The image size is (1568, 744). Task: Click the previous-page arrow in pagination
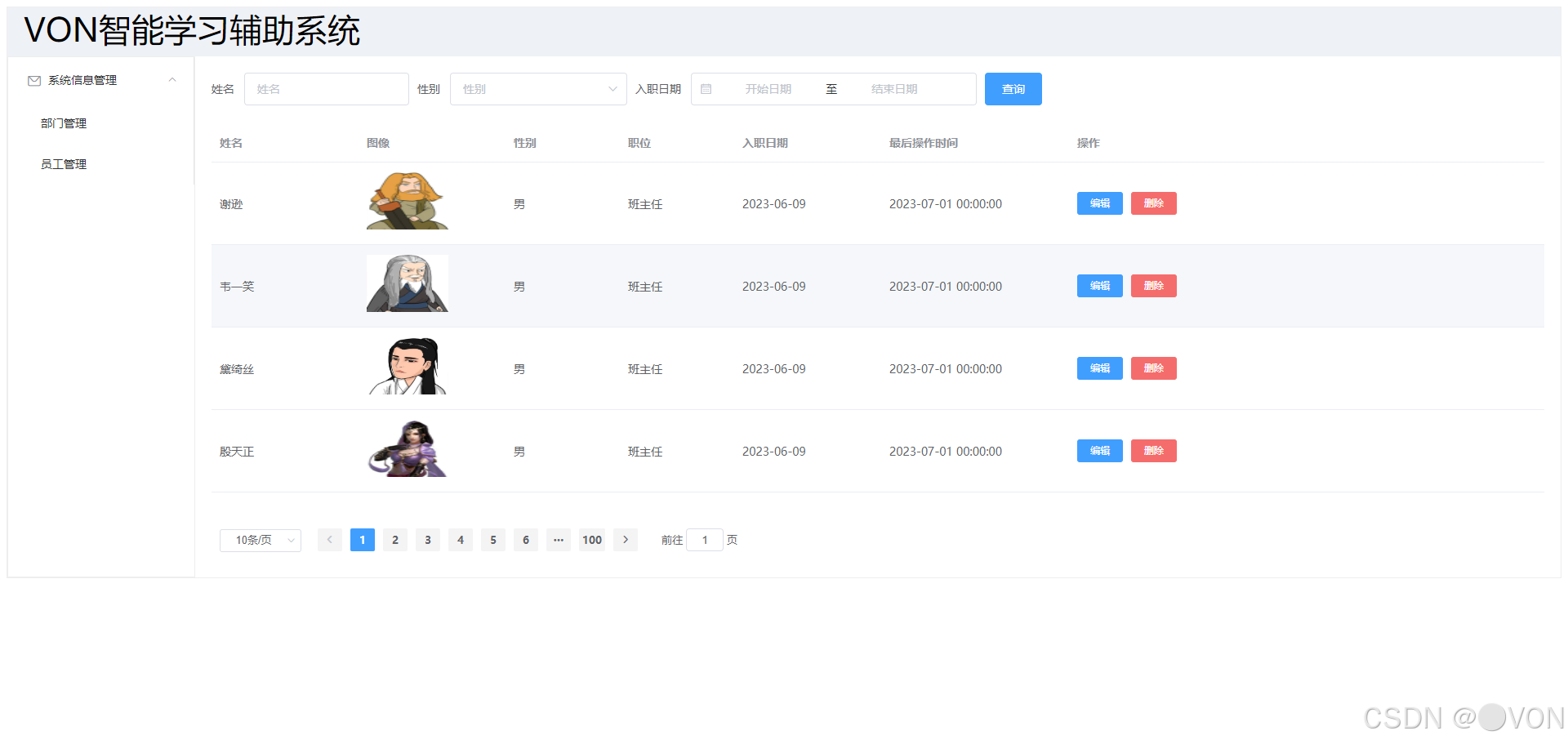[x=329, y=540]
